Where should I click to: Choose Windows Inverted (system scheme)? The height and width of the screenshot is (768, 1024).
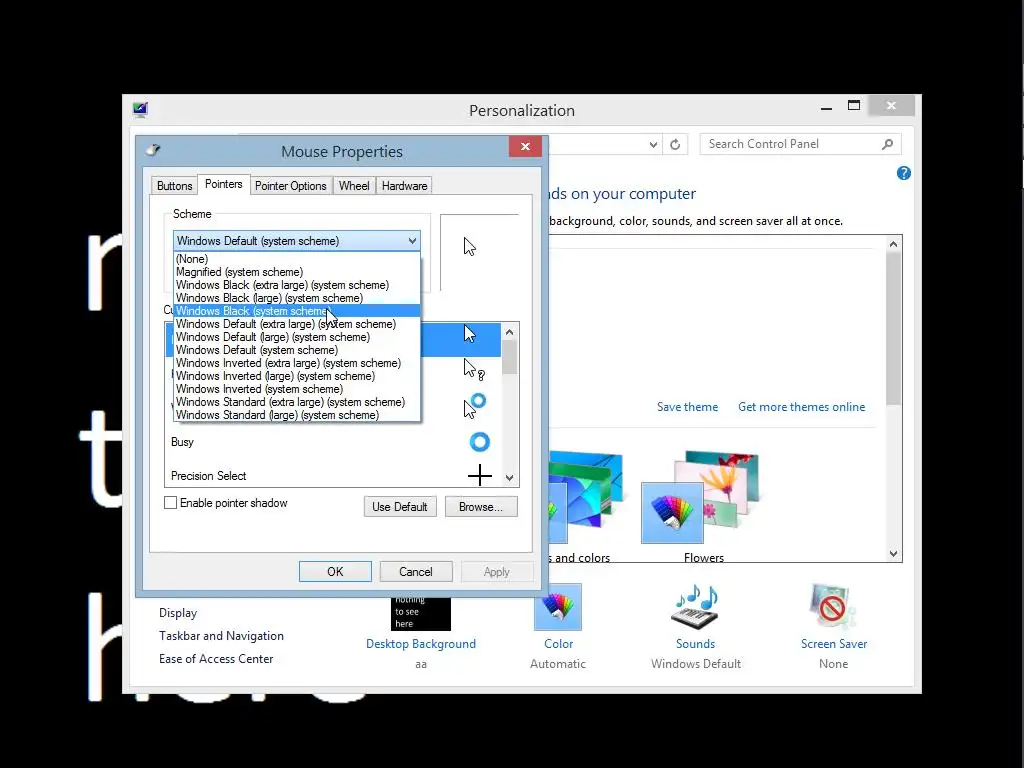coord(297,389)
